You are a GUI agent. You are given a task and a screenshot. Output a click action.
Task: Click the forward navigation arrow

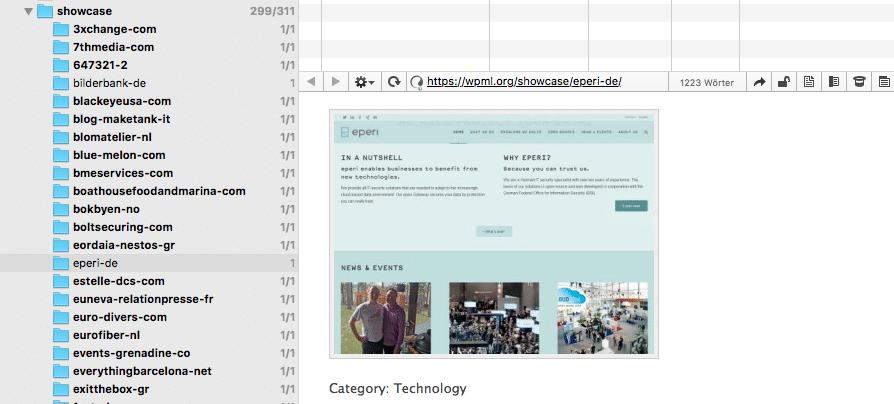coord(335,82)
